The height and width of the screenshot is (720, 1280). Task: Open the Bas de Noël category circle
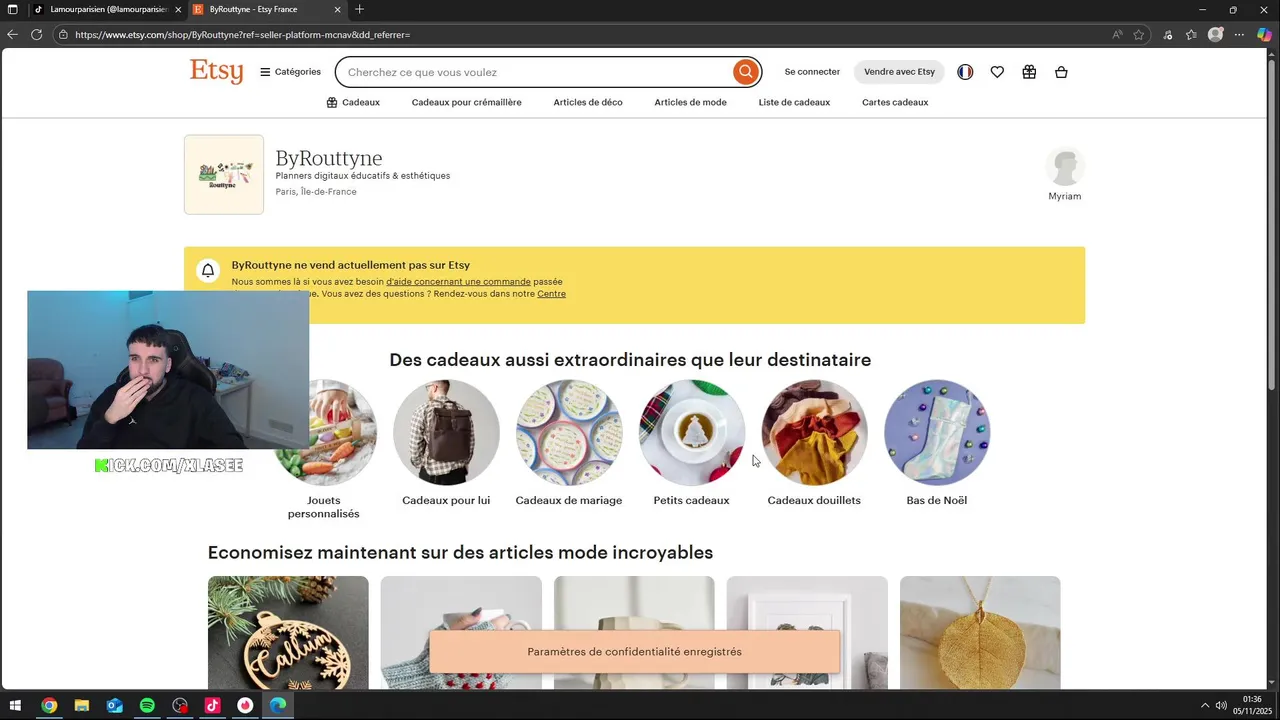pos(937,433)
